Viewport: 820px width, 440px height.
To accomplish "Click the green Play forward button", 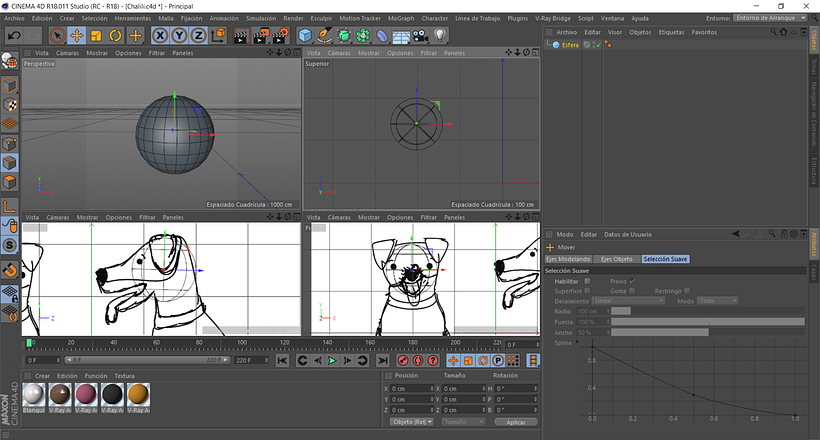I will (332, 360).
